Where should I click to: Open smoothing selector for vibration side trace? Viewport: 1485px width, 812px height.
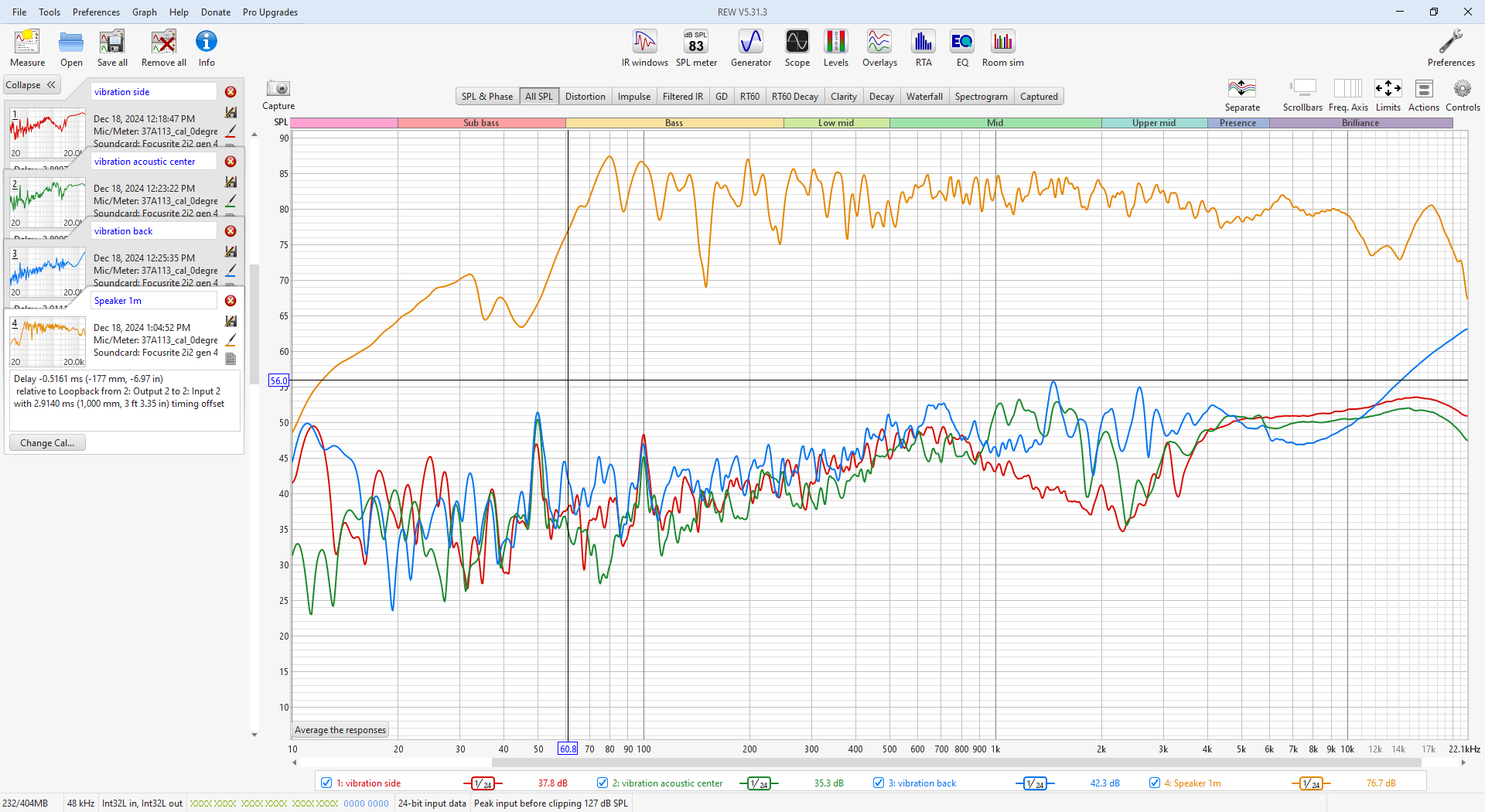[x=483, y=783]
